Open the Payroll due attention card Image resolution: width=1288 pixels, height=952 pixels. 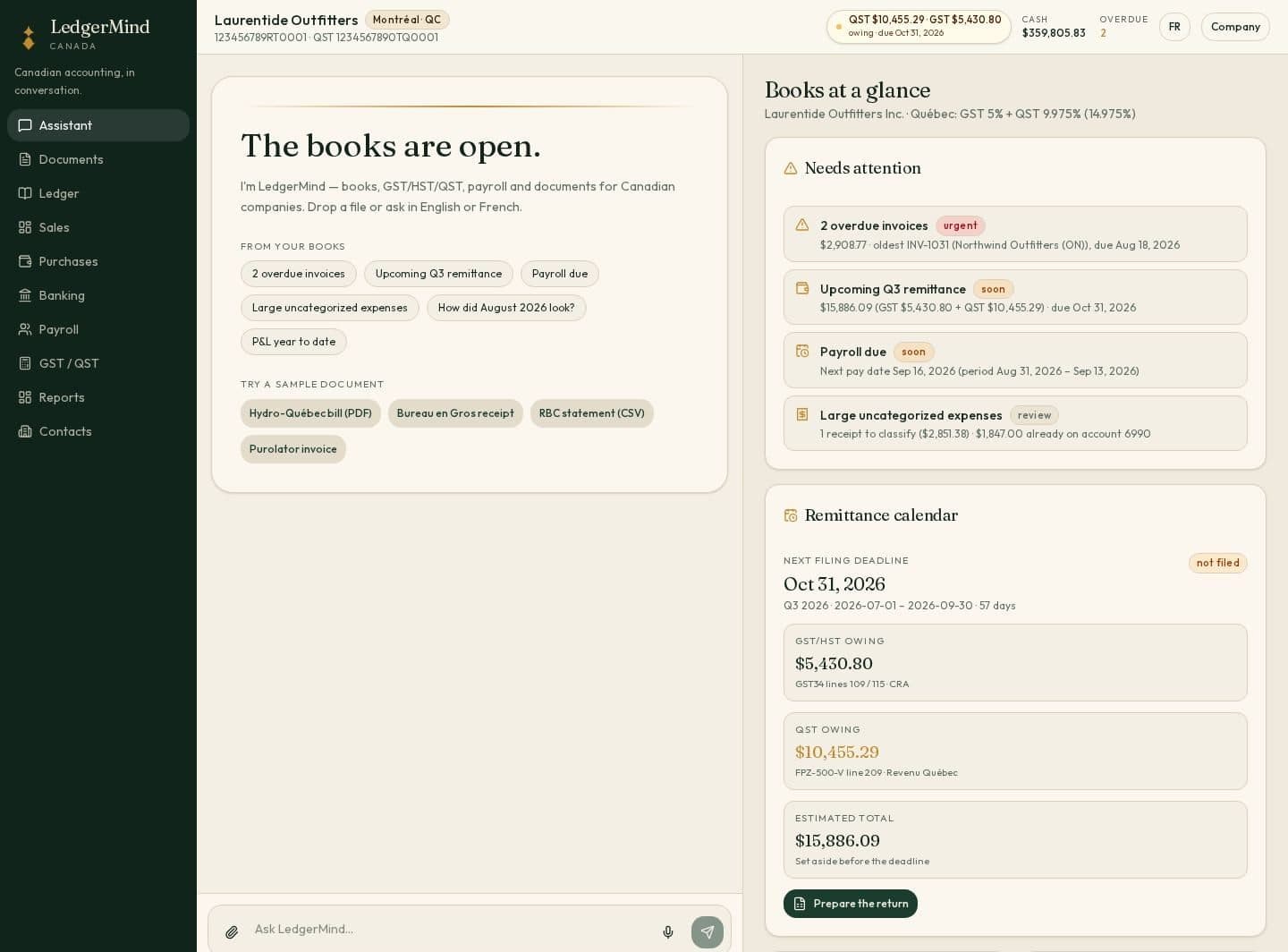click(1015, 361)
